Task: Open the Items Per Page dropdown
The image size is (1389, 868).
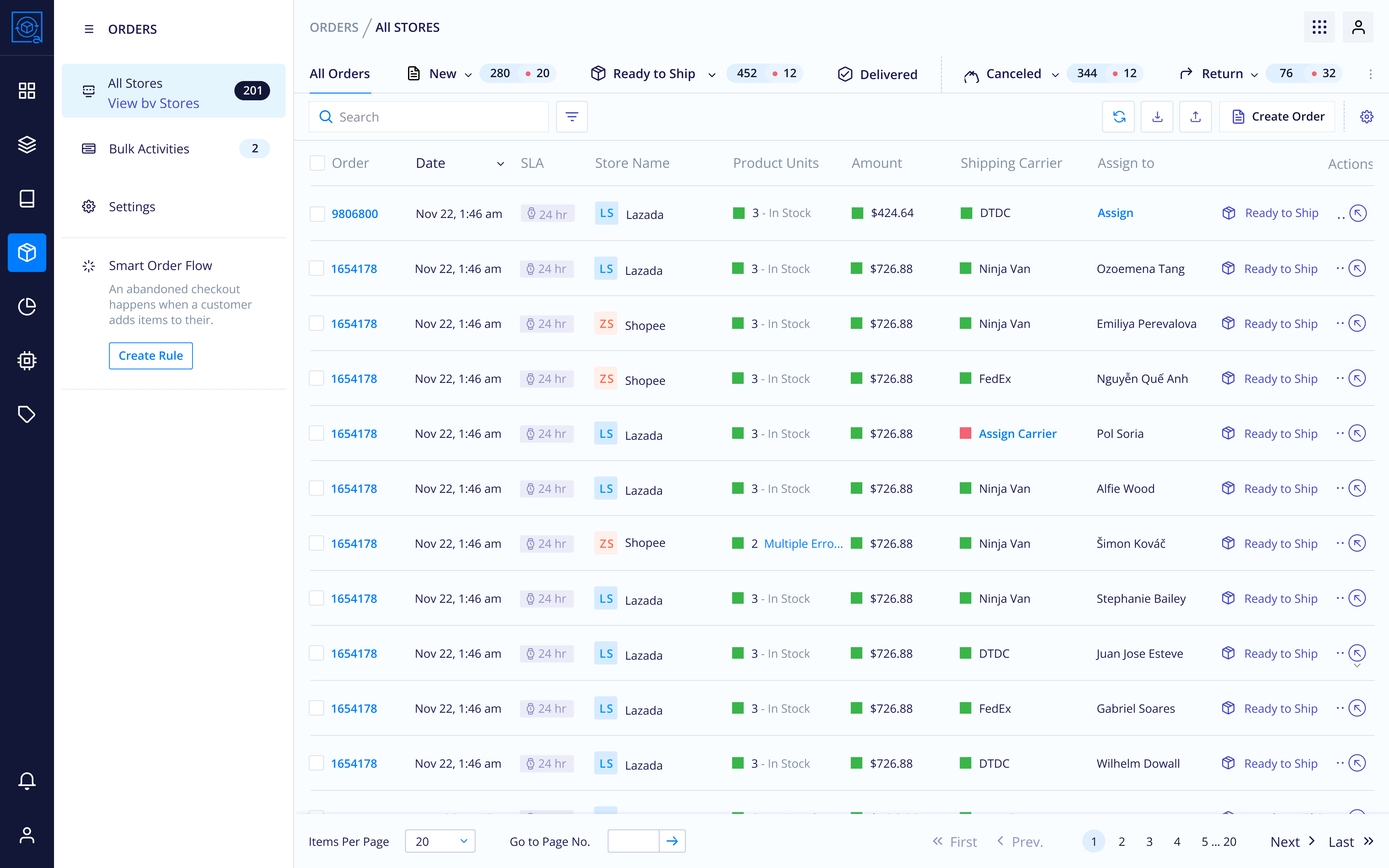Action: [440, 841]
